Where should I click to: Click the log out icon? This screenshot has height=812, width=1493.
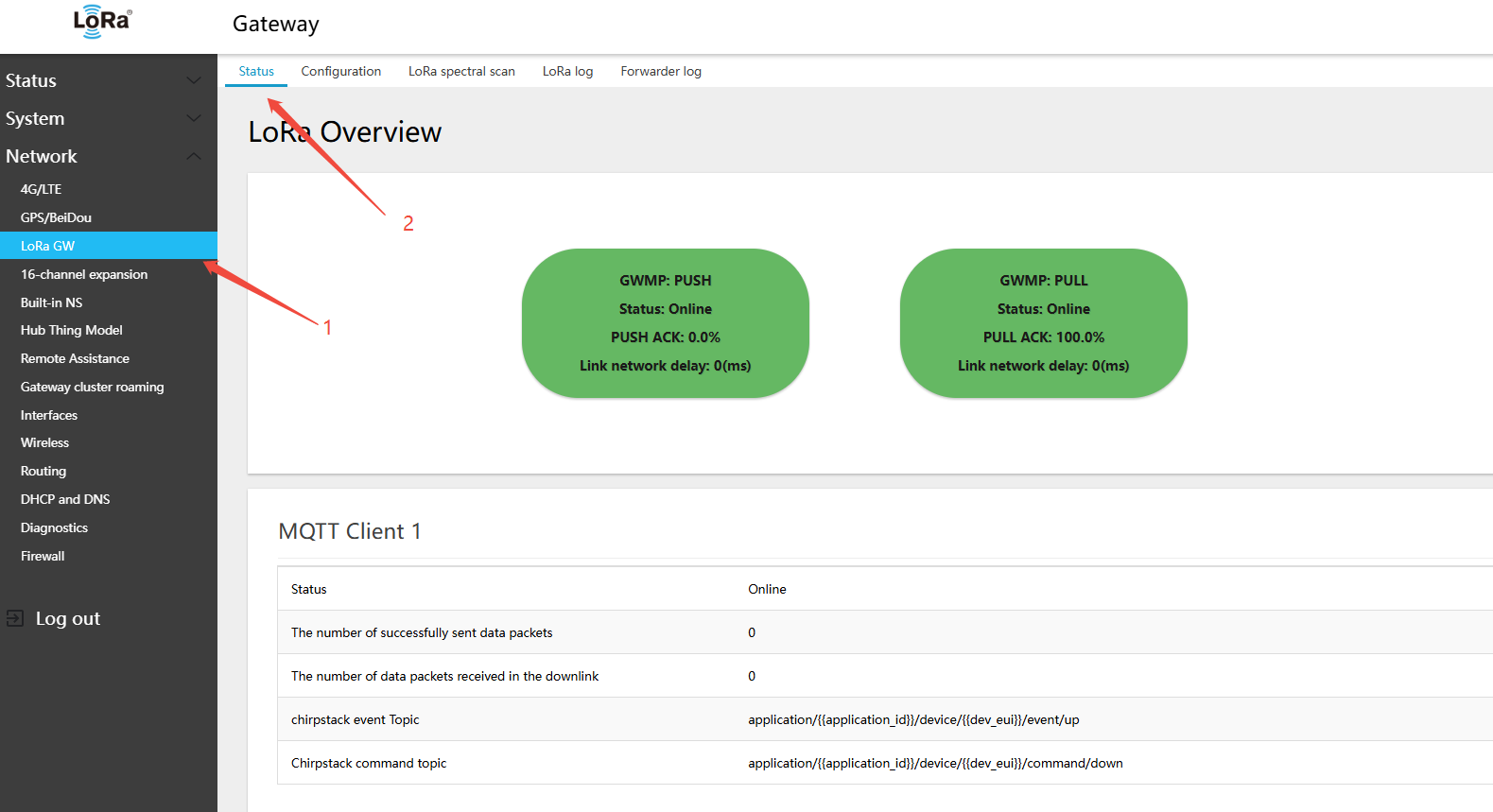pyautogui.click(x=15, y=618)
